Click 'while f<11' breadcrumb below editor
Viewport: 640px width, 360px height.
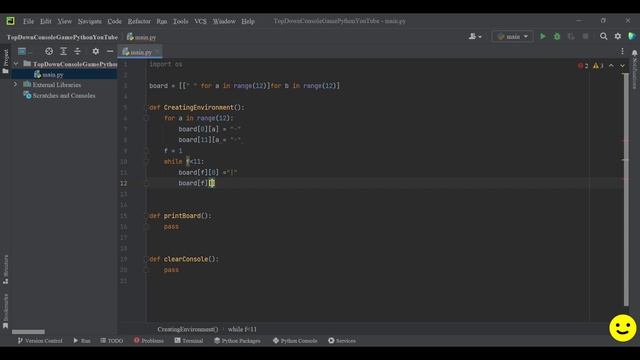pos(242,329)
